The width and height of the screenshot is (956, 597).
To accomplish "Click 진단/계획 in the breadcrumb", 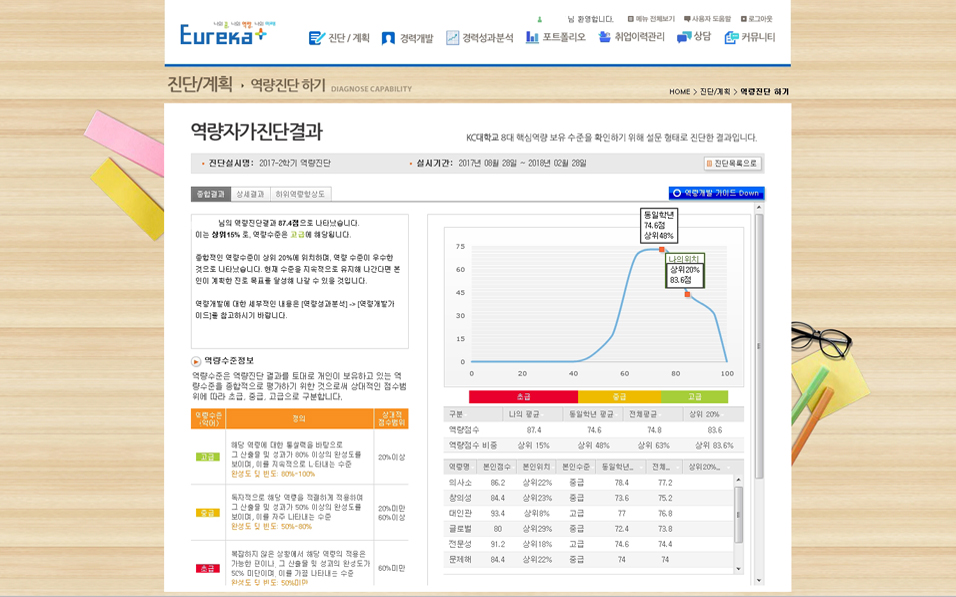I will pyautogui.click(x=715, y=91).
